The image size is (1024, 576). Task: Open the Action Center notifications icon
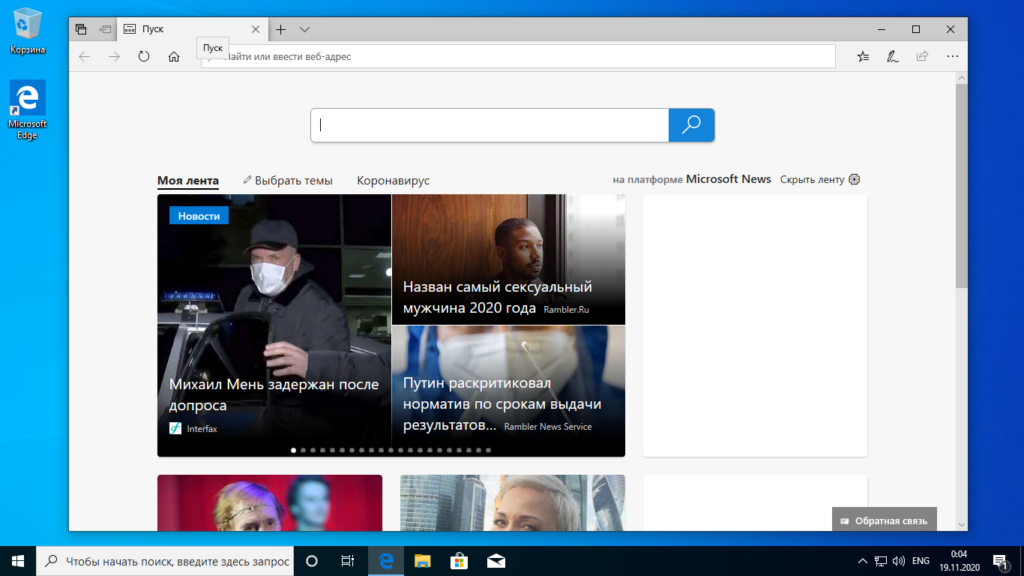[1000, 561]
